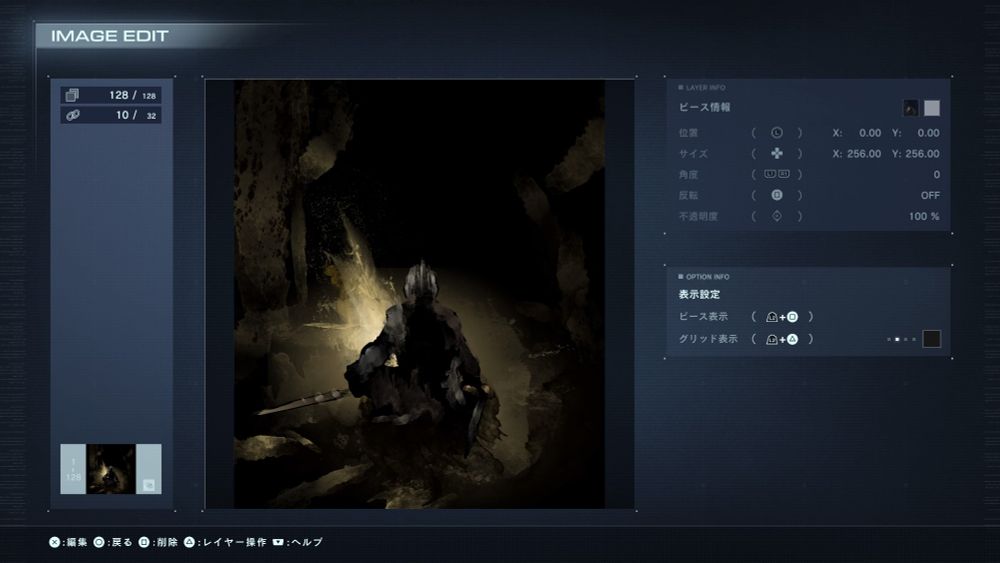
Task: Click the IMAGE EDIT title
Action: click(109, 36)
